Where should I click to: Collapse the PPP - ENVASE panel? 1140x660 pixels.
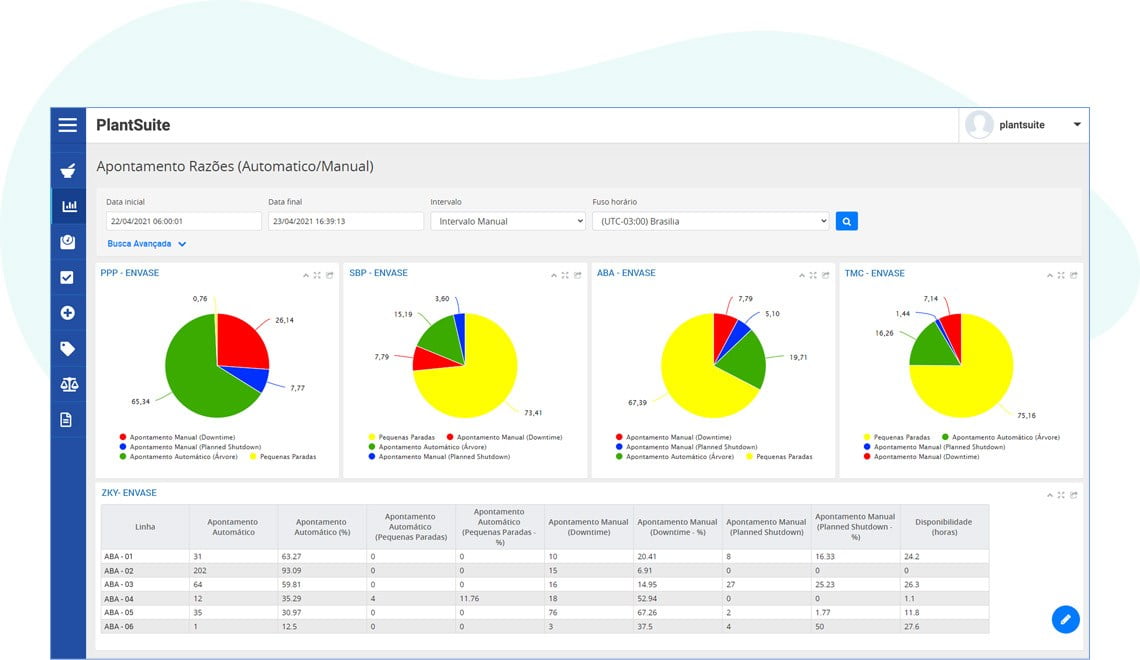305,275
